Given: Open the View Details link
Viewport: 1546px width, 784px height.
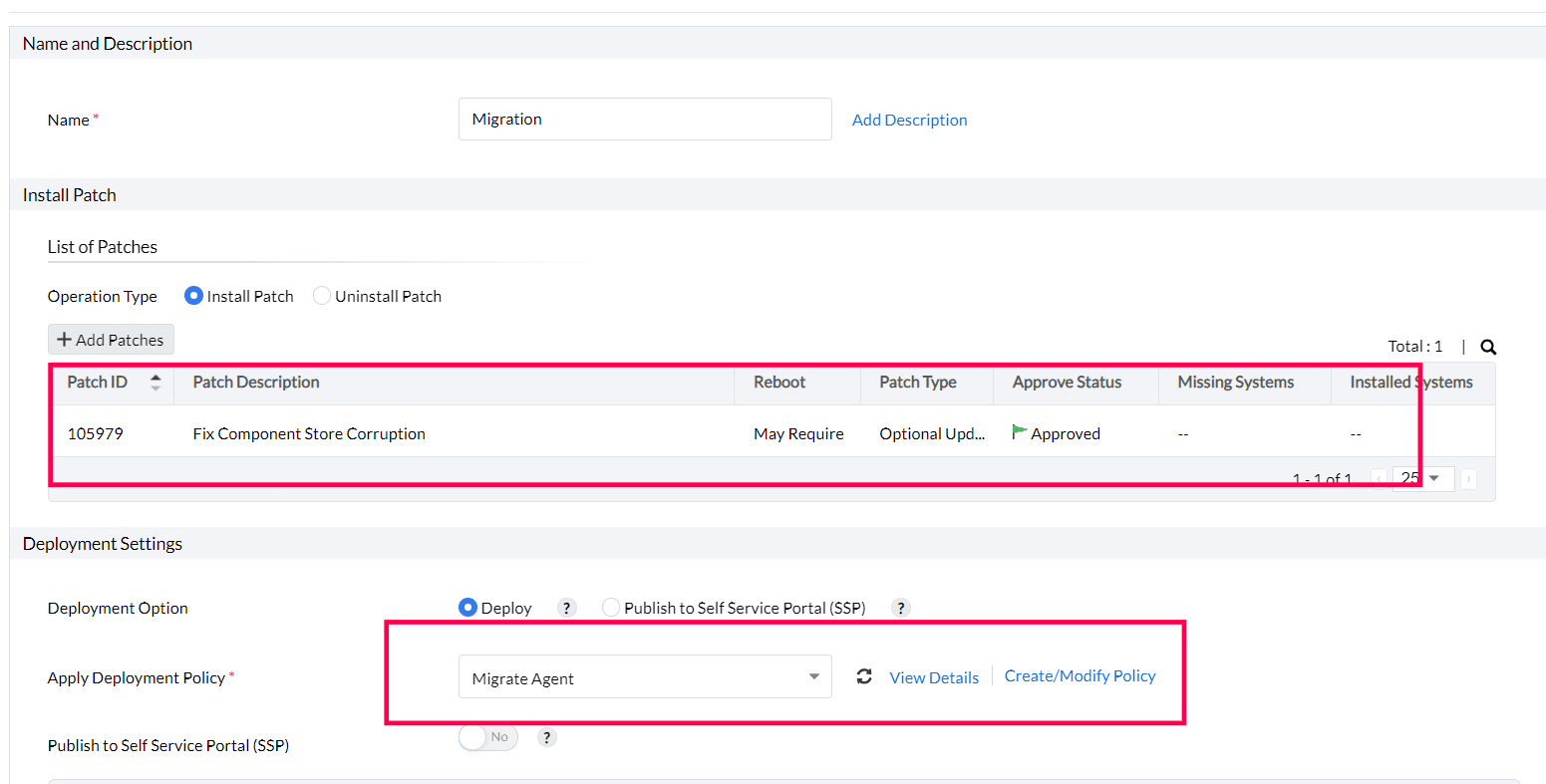Looking at the screenshot, I should click(x=934, y=677).
